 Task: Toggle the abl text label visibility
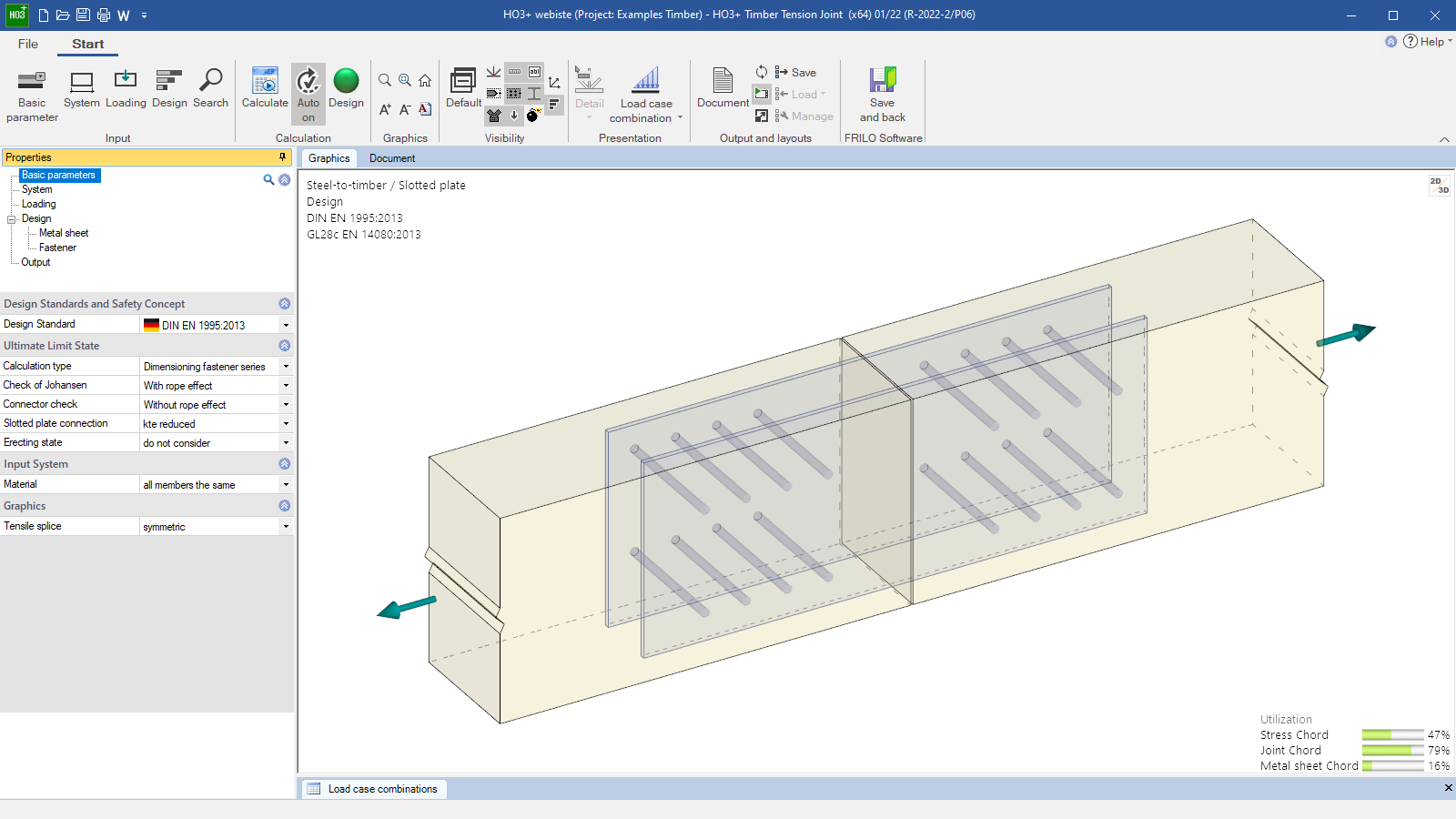[x=534, y=72]
